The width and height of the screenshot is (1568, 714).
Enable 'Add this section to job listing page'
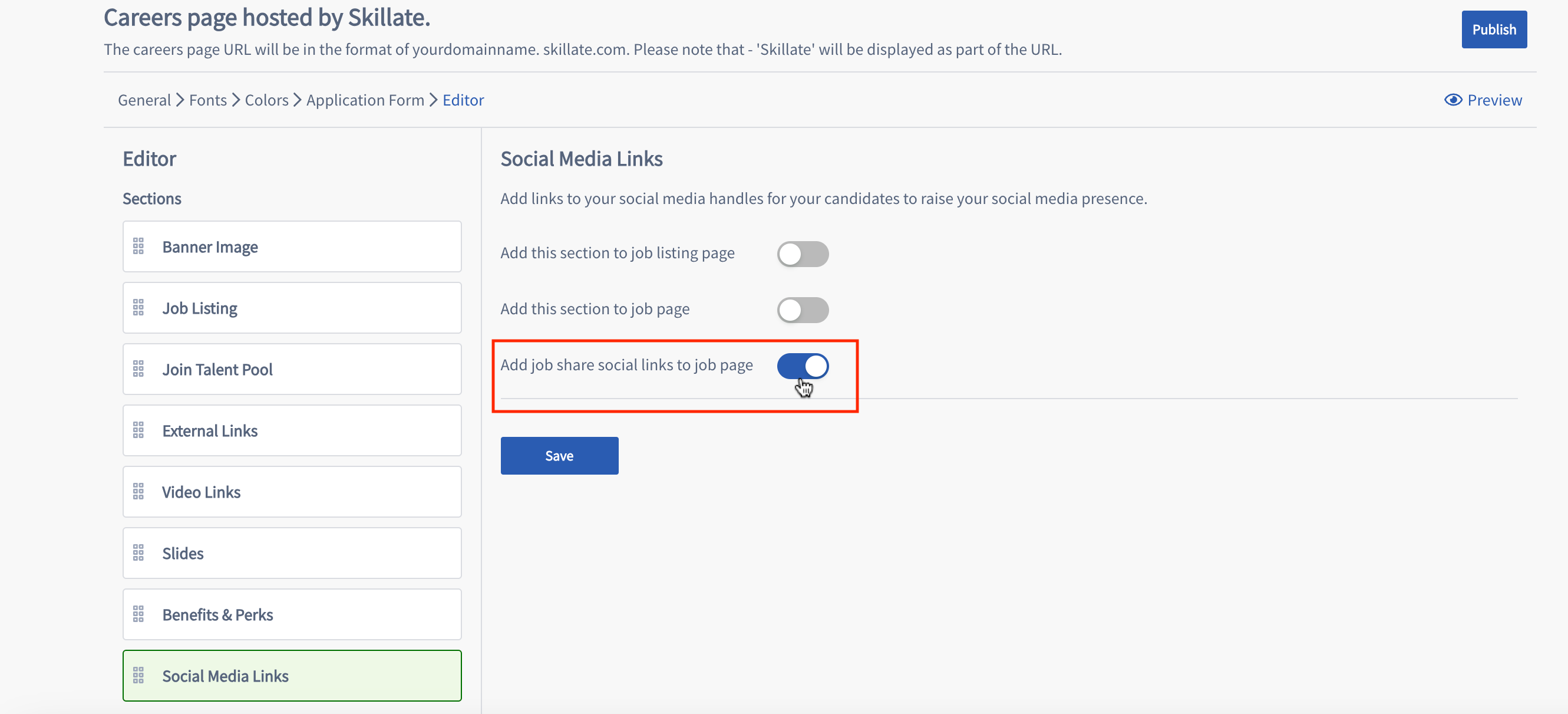point(803,254)
